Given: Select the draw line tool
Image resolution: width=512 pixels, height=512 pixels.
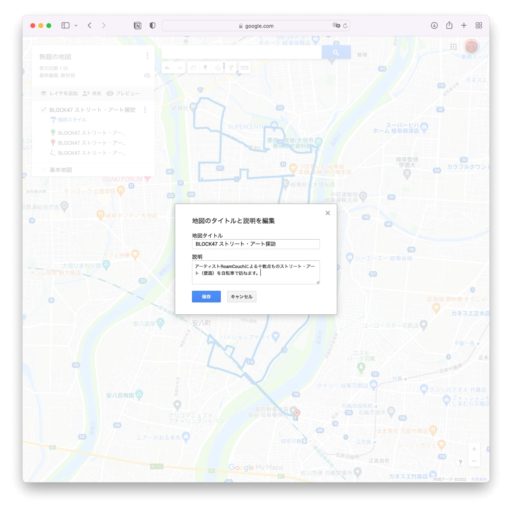Looking at the screenshot, I should [218, 68].
